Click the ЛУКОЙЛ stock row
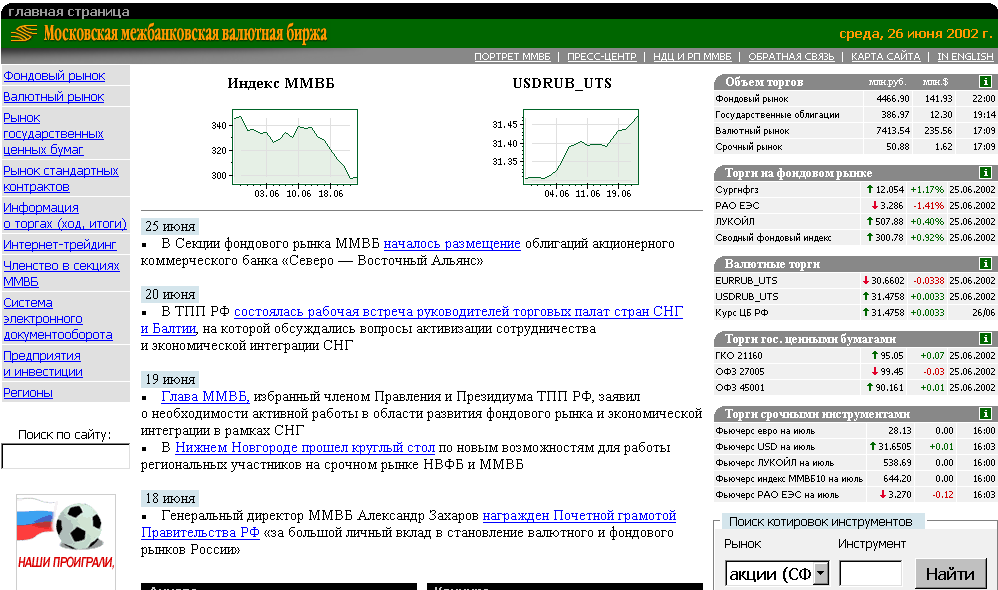This screenshot has height=590, width=998. pyautogui.click(x=855, y=221)
